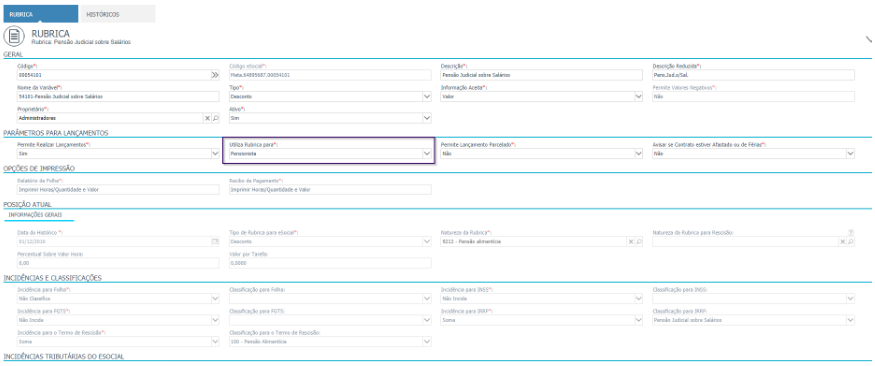875x366 pixels.
Task: Expand Incidência para Folha dropdown
Action: point(215,299)
